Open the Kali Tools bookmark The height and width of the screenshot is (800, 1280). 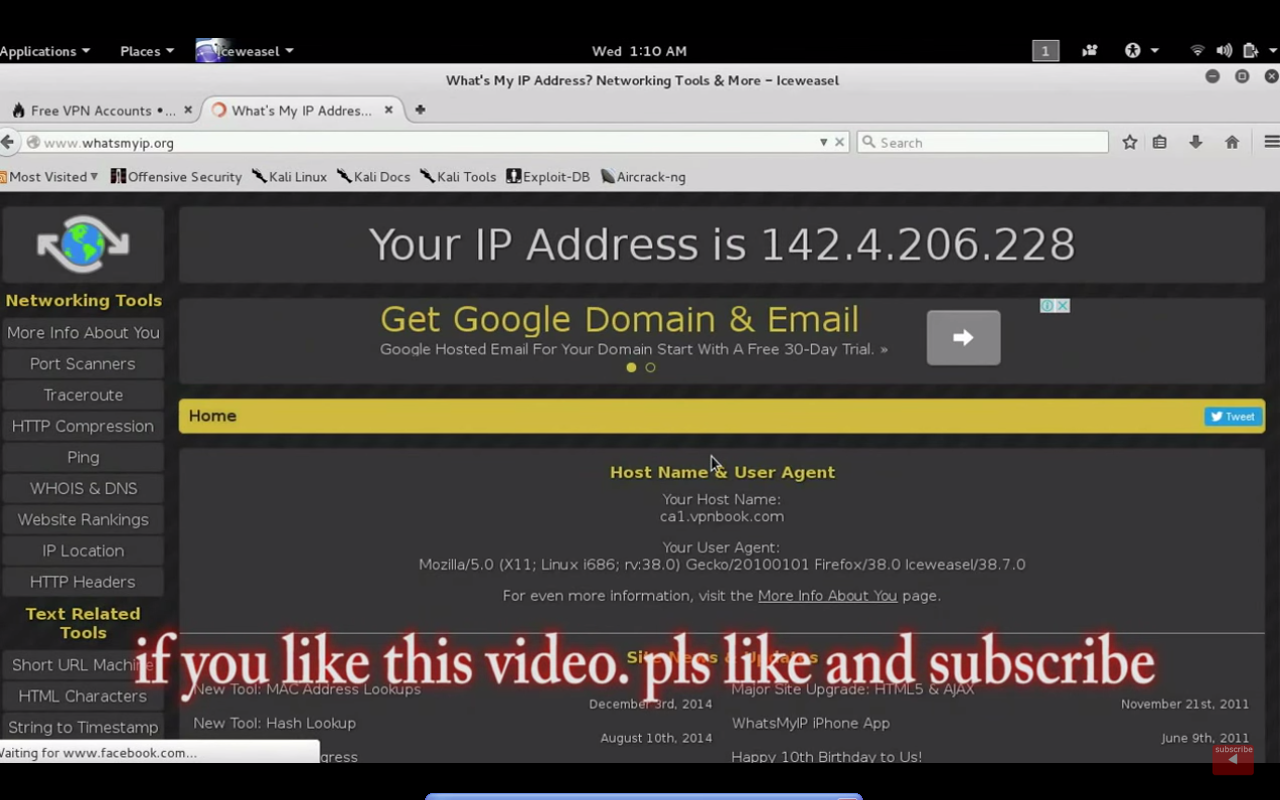point(458,177)
